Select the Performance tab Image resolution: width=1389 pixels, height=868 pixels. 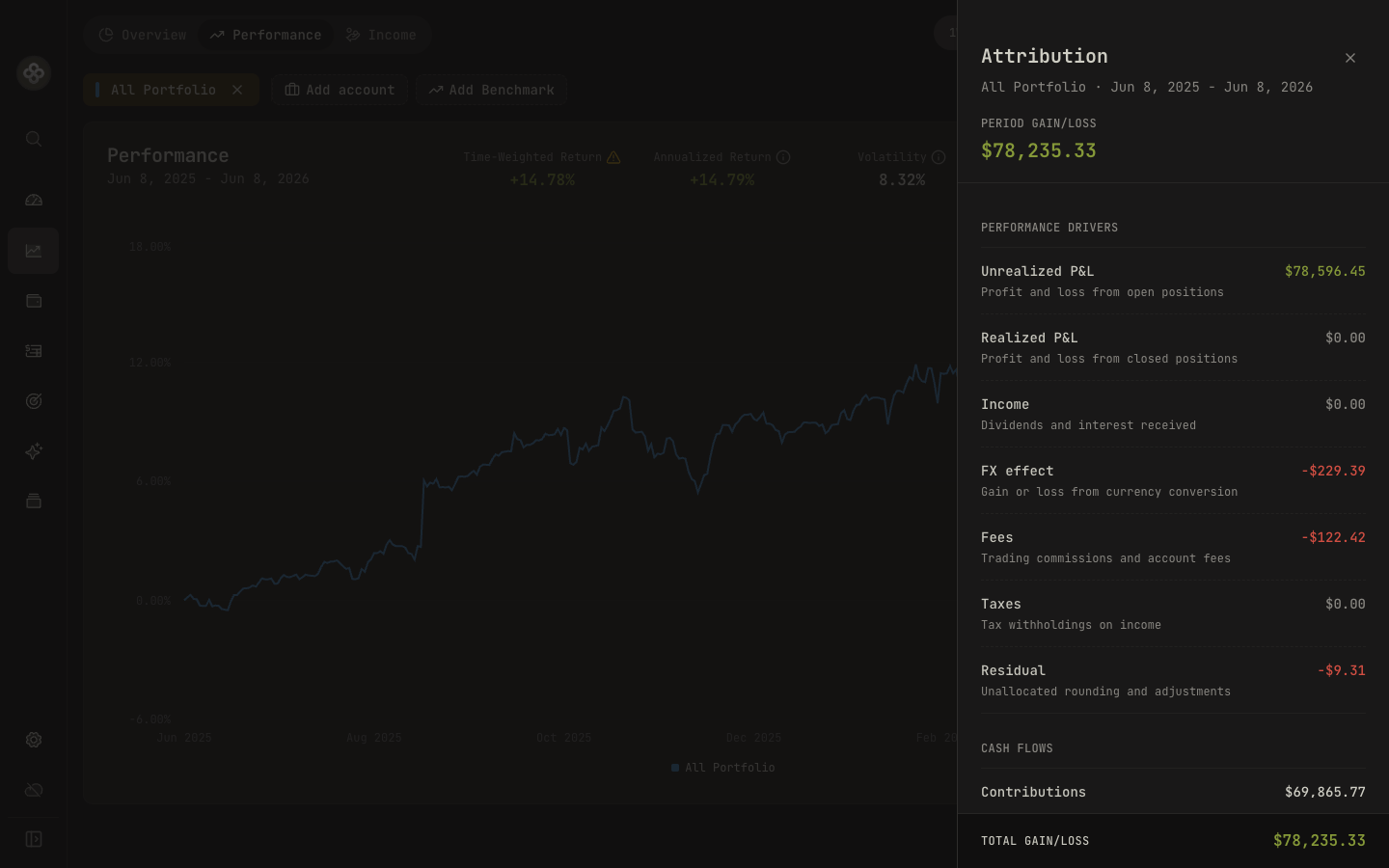point(266,35)
